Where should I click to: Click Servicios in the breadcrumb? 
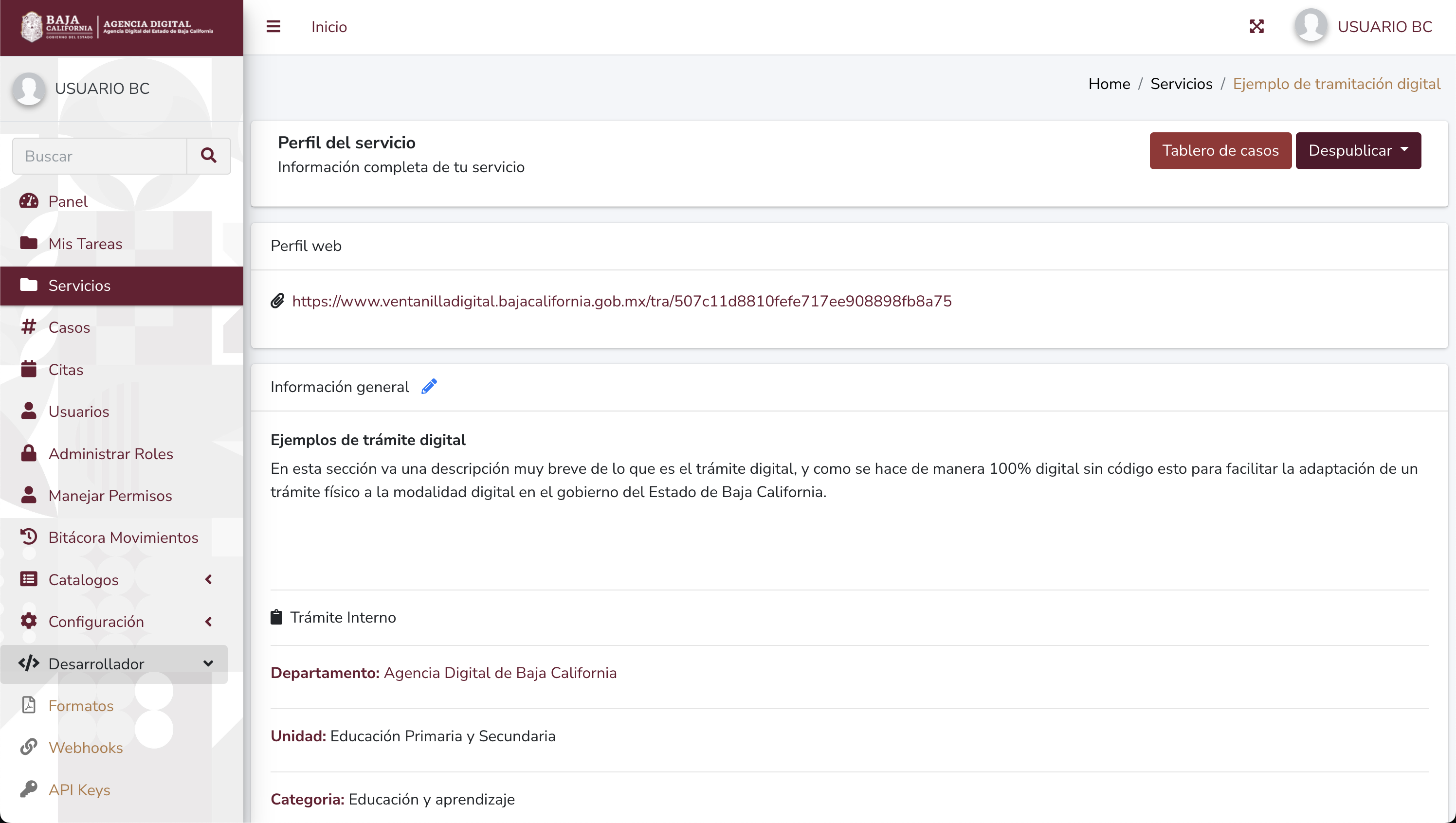pyautogui.click(x=1181, y=84)
